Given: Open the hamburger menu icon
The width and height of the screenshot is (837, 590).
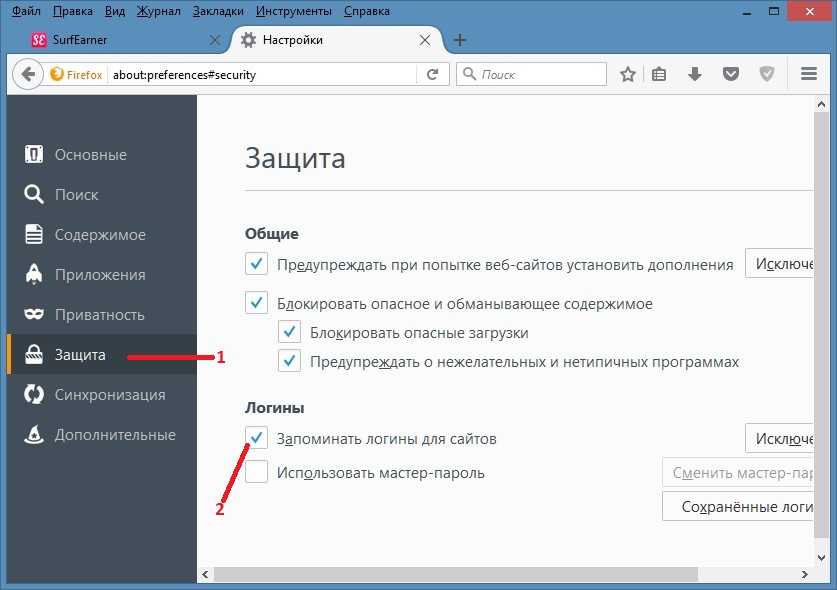Looking at the screenshot, I should tap(809, 74).
